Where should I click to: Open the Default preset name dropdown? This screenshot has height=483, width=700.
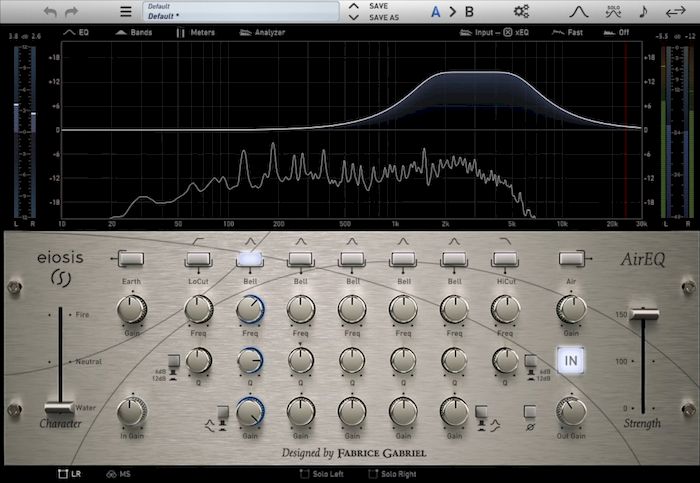(240, 12)
